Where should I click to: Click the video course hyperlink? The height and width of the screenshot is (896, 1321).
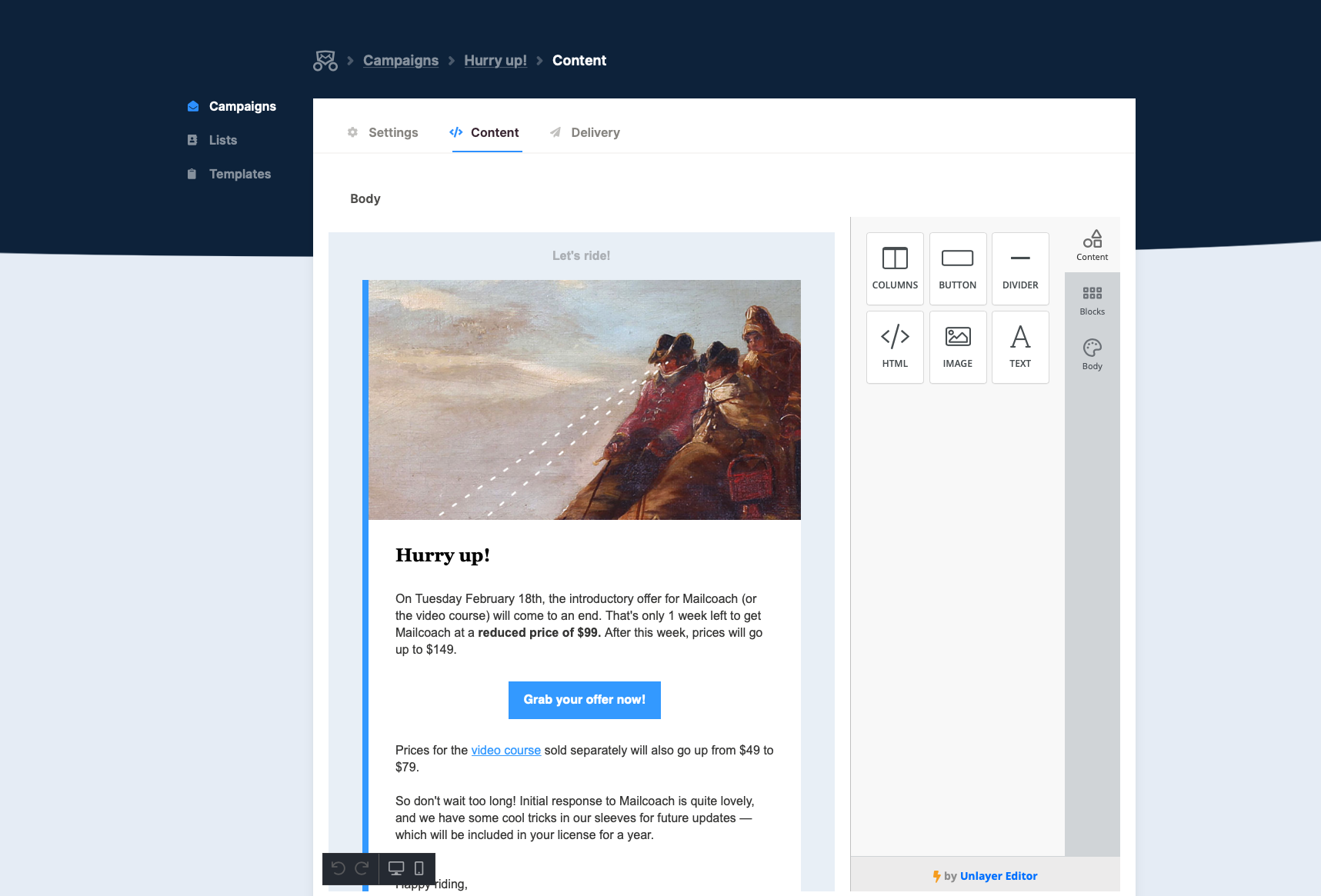506,750
